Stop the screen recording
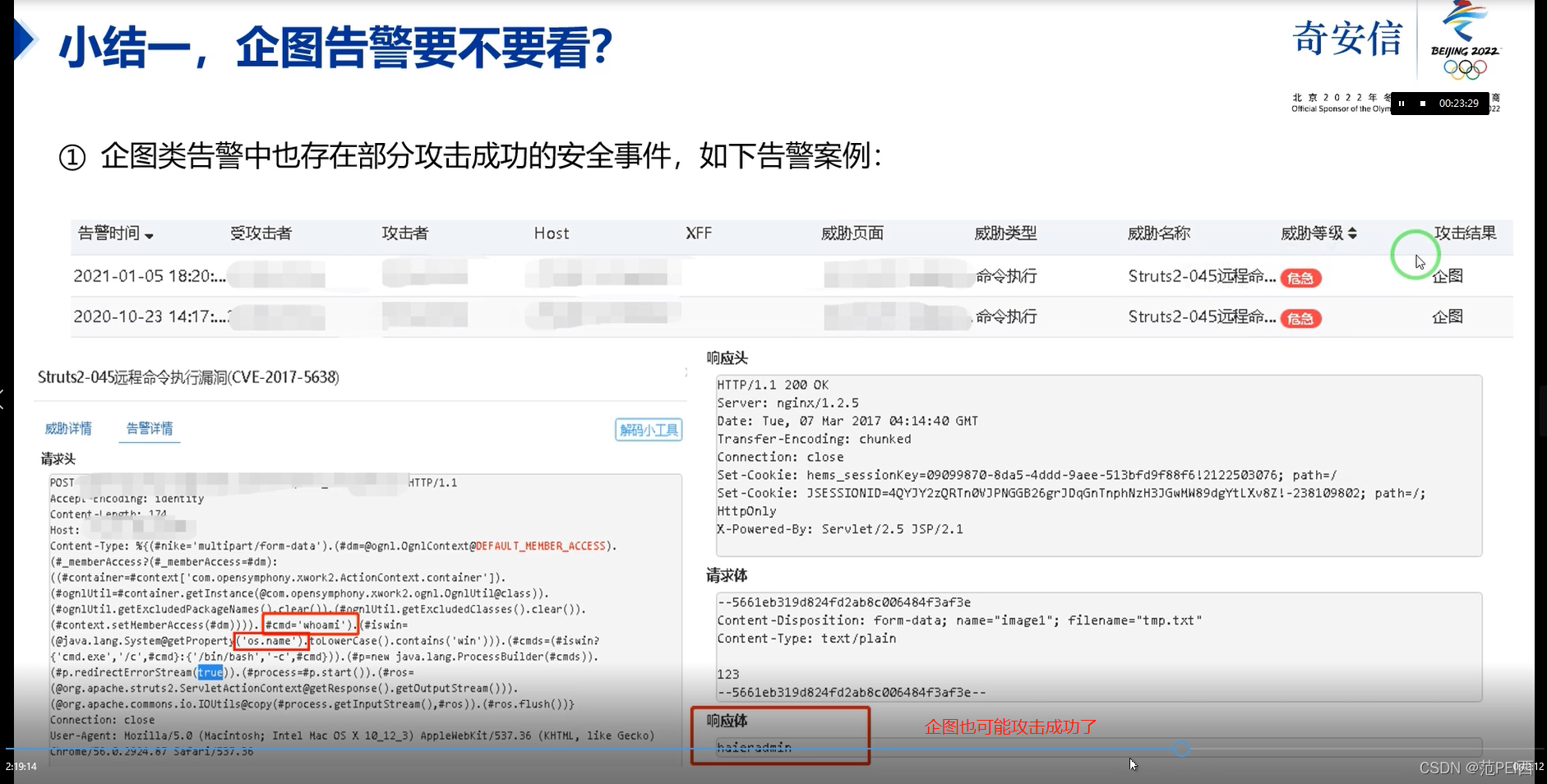The width and height of the screenshot is (1547, 784). pos(1423,104)
